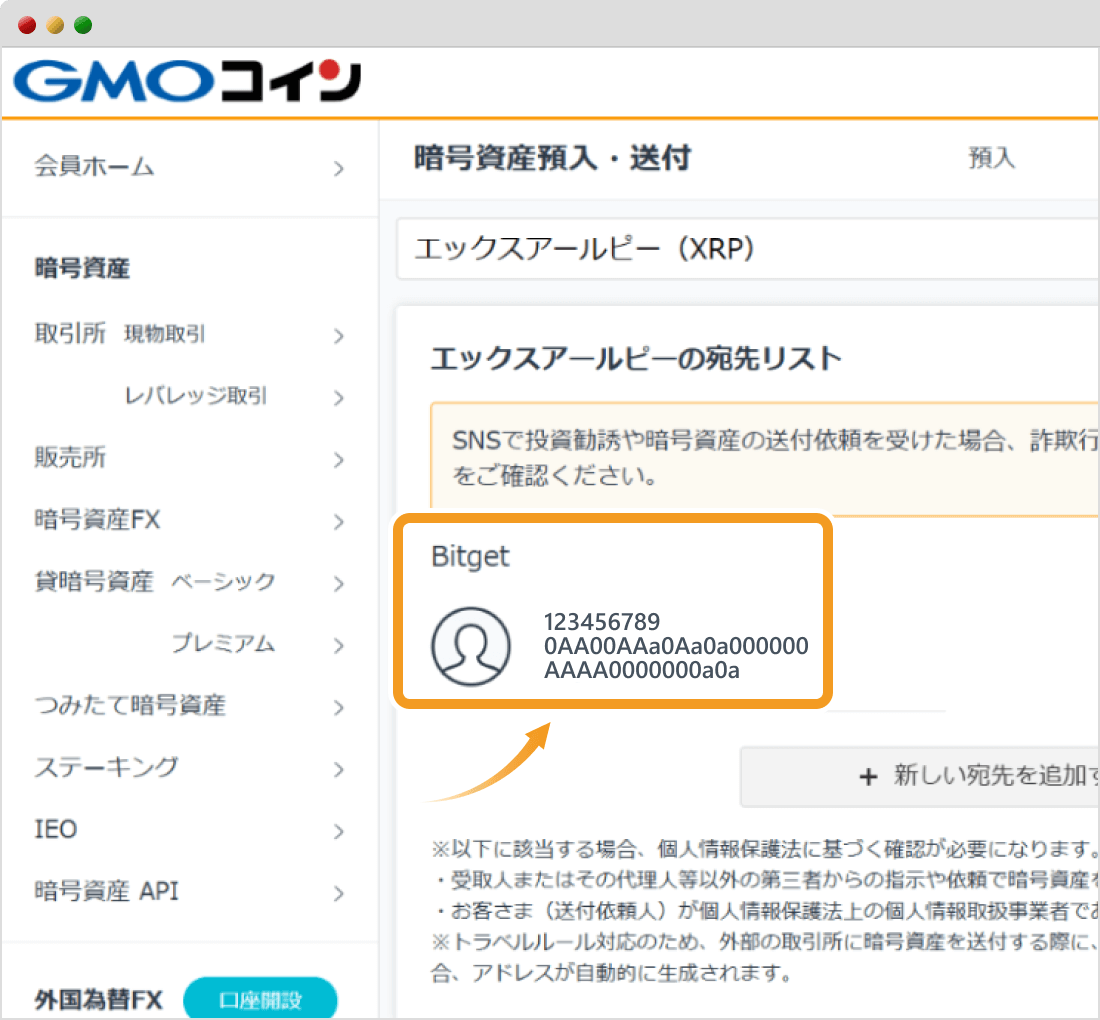
Task: Click the GMO Coin logo
Action: tap(187, 83)
